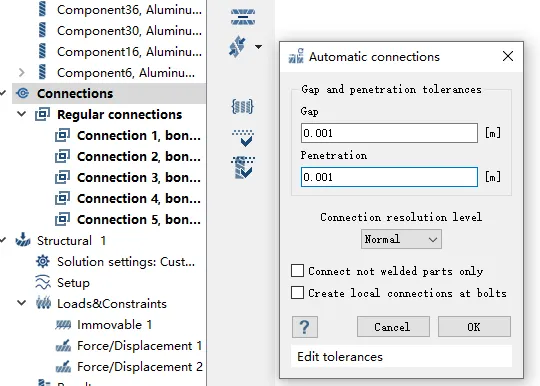540x386 pixels.
Task: Click the Loads&Constraints icon
Action: coord(43,303)
